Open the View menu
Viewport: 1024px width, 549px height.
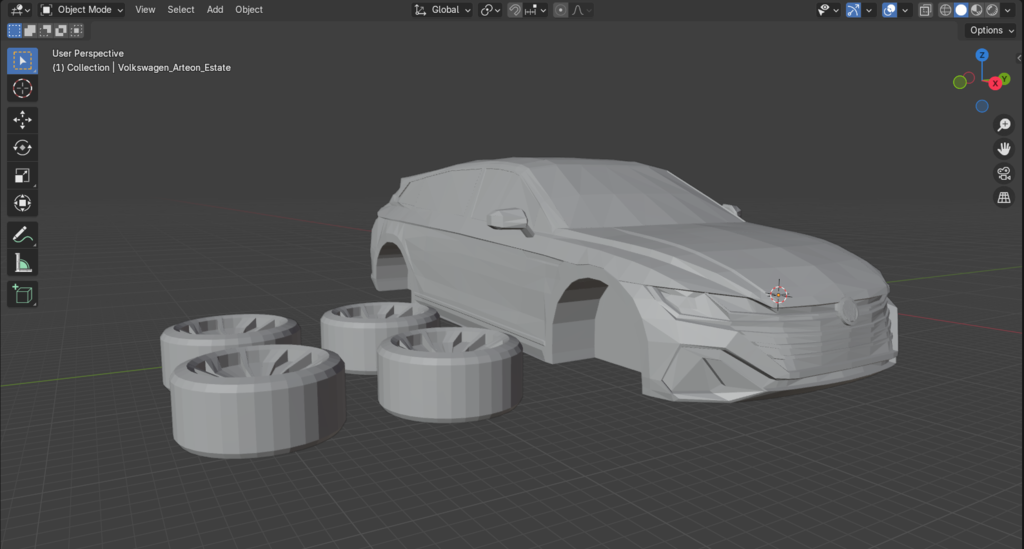click(145, 10)
